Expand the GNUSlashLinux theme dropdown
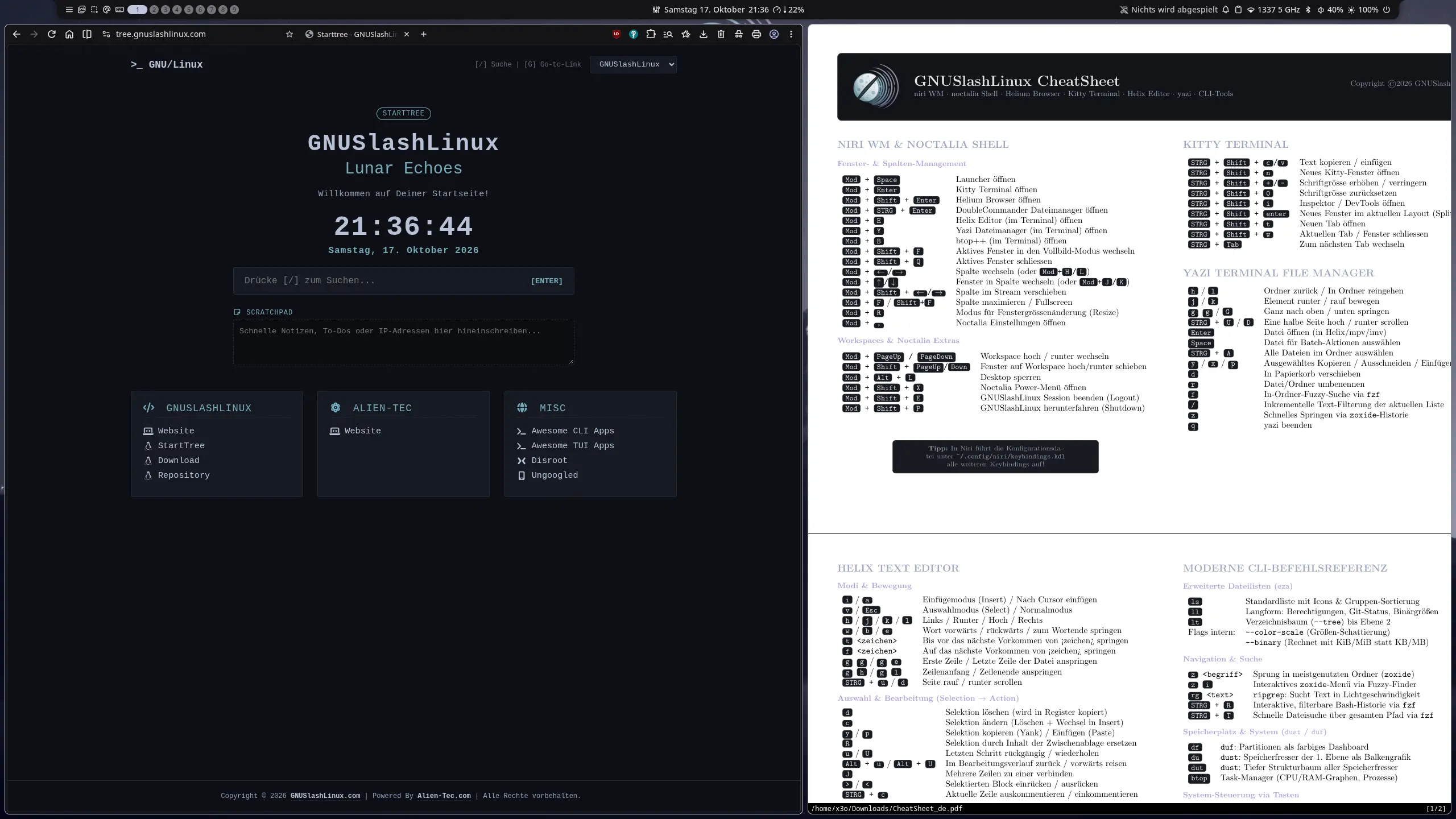Screen dimensions: 1456x819 [633, 64]
